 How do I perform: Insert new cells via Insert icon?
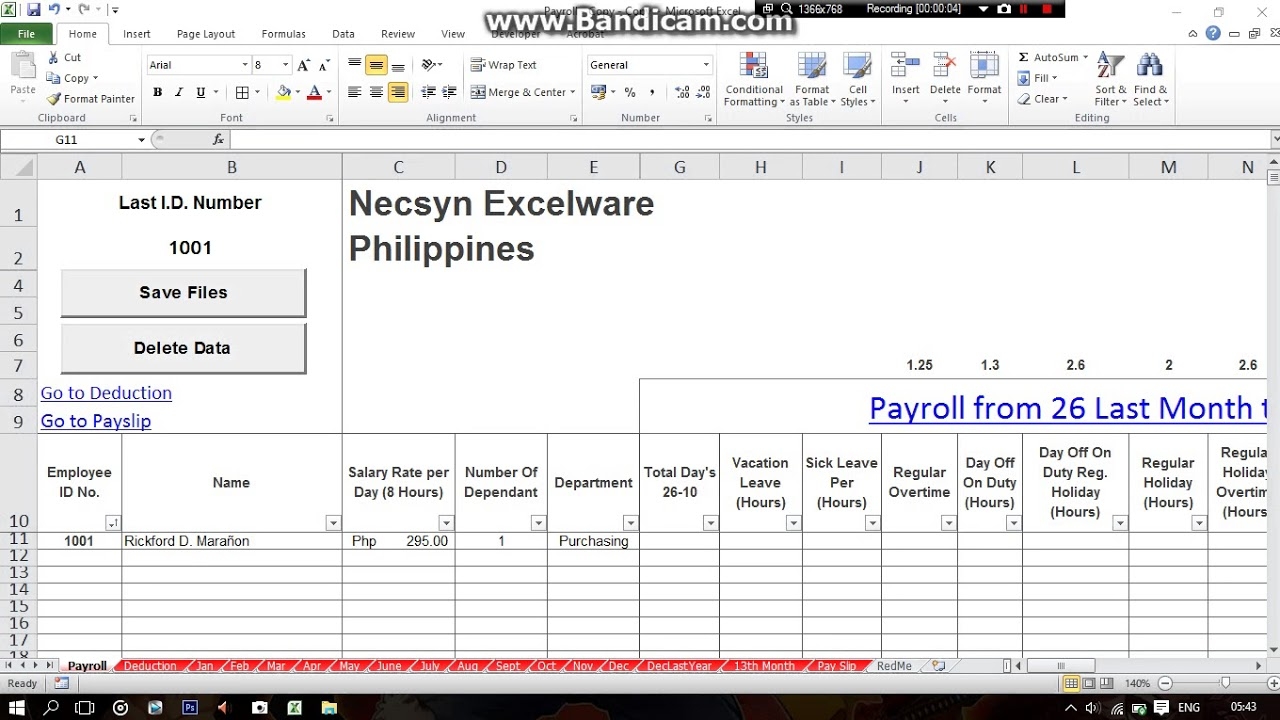point(904,70)
